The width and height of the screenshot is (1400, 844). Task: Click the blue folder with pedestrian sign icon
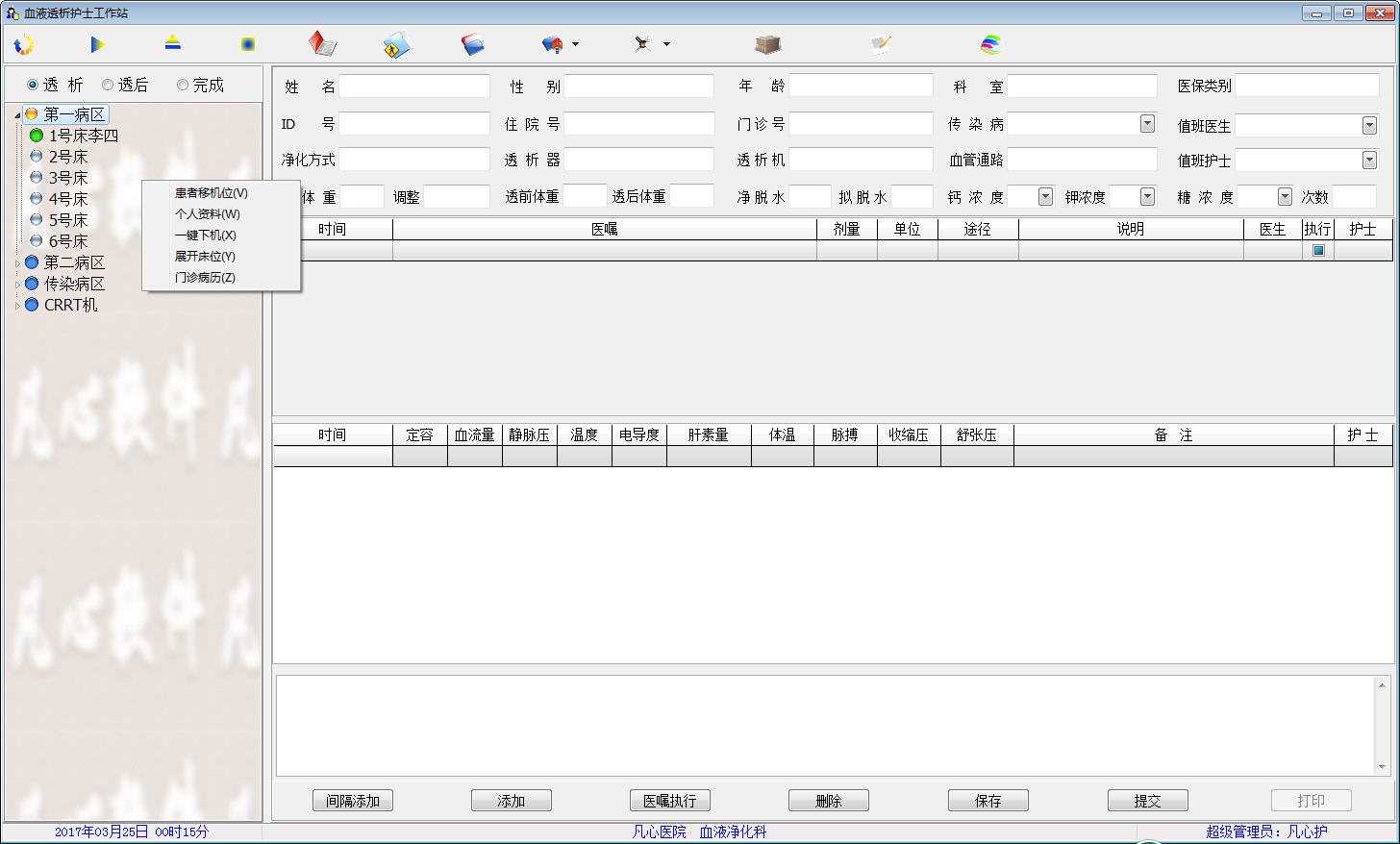[x=396, y=44]
